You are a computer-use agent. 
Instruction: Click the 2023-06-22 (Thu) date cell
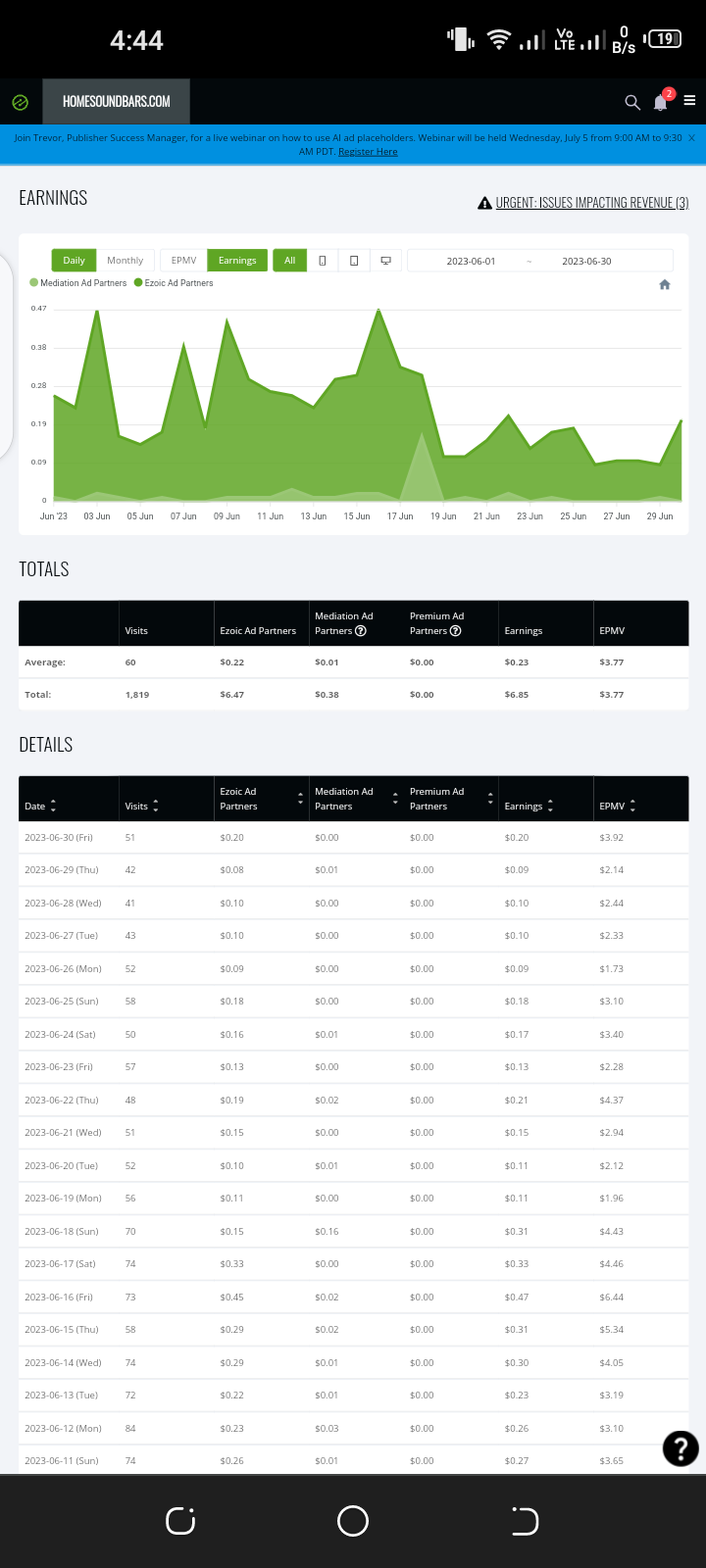tap(61, 1101)
